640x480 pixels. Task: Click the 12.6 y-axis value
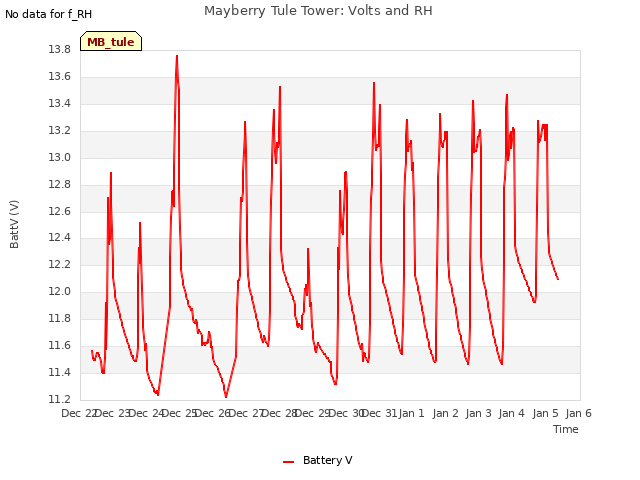60,211
